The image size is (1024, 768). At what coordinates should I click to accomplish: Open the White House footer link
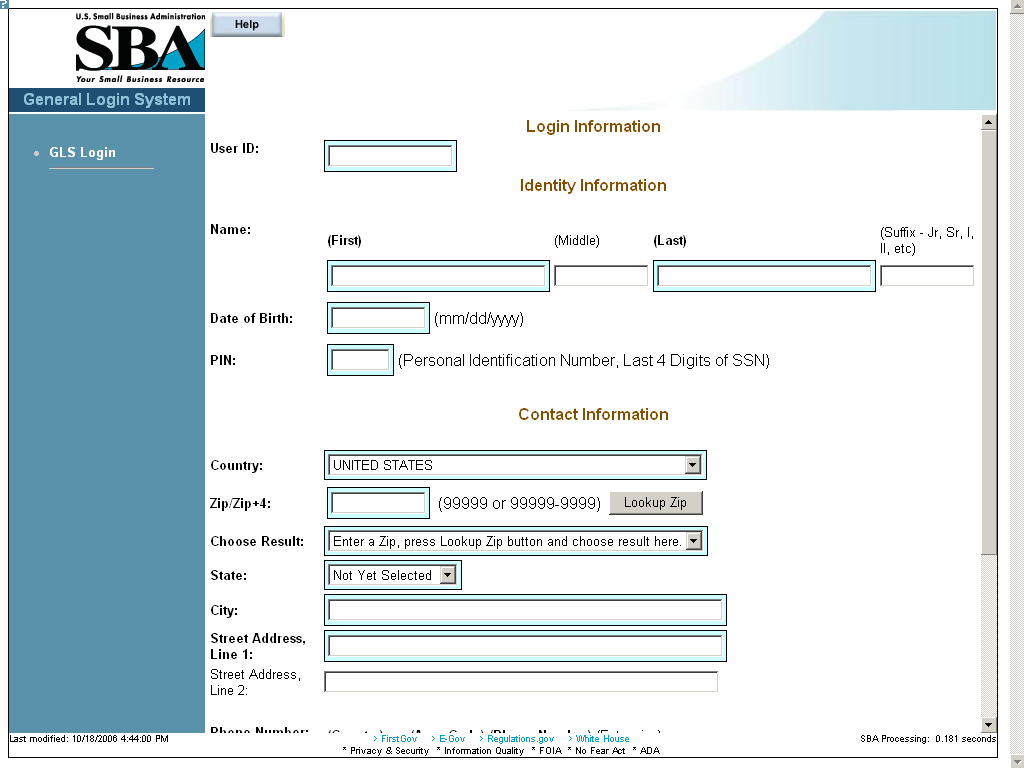(602, 739)
